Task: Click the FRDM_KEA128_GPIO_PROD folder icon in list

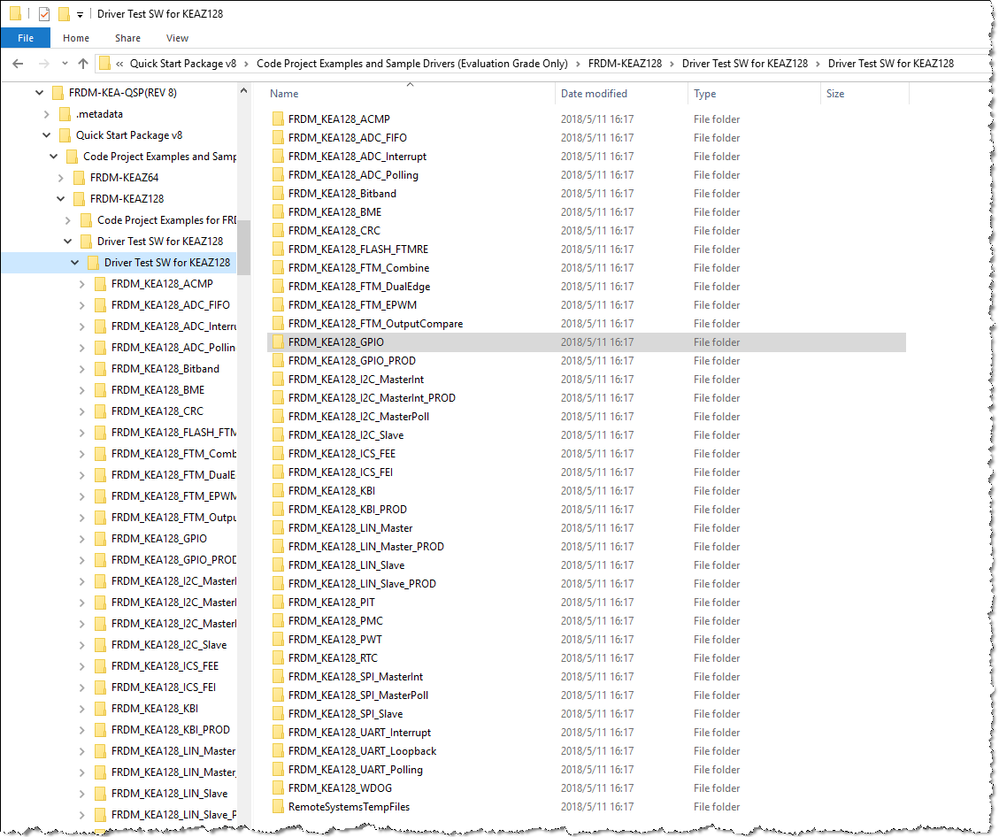Action: tap(278, 361)
